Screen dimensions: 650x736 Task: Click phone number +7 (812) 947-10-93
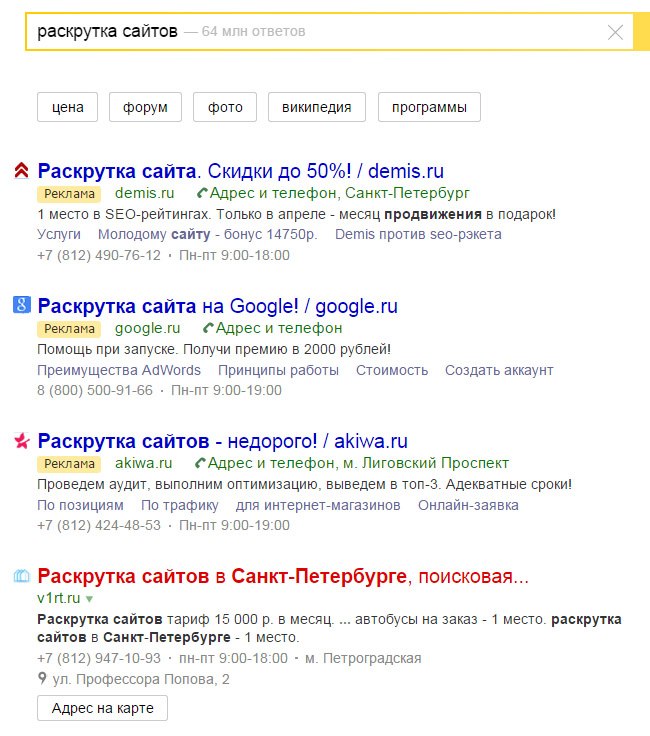pos(99,658)
